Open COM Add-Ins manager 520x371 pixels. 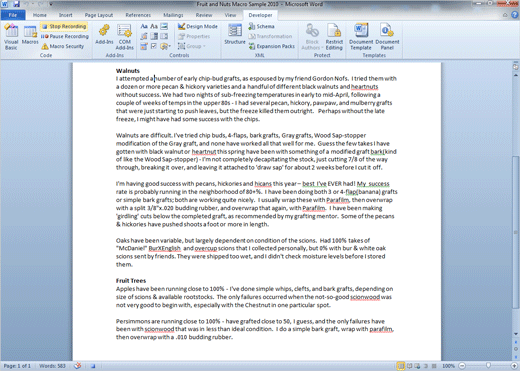124,37
